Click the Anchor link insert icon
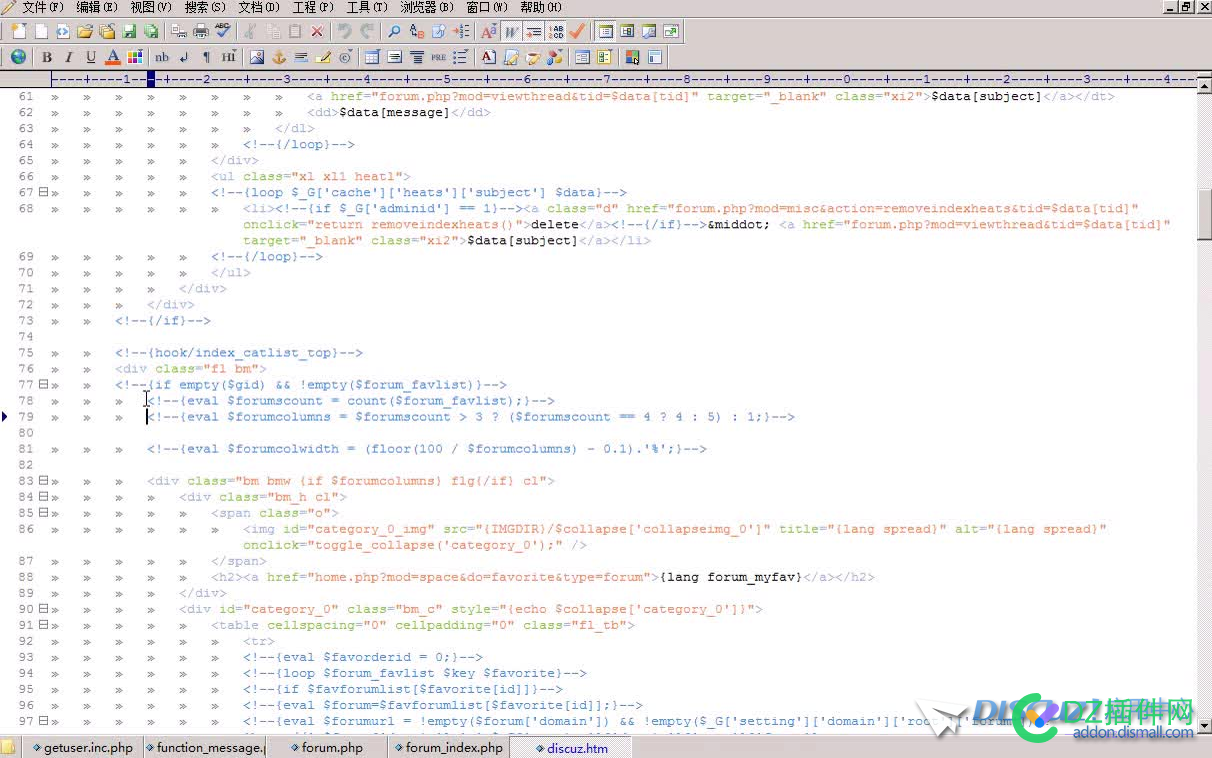1212x758 pixels. 279,57
